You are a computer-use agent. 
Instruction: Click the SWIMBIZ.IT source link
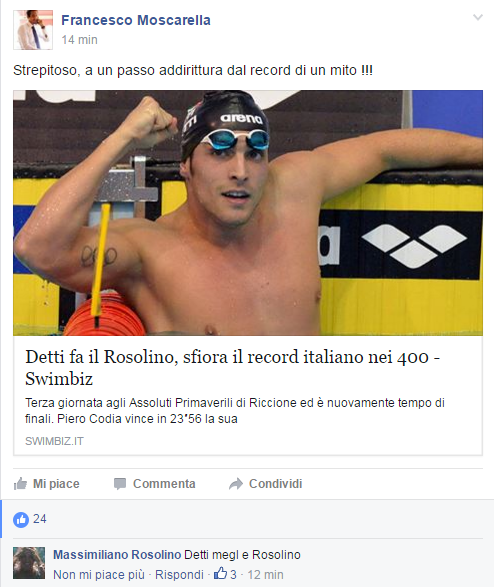pyautogui.click(x=54, y=441)
